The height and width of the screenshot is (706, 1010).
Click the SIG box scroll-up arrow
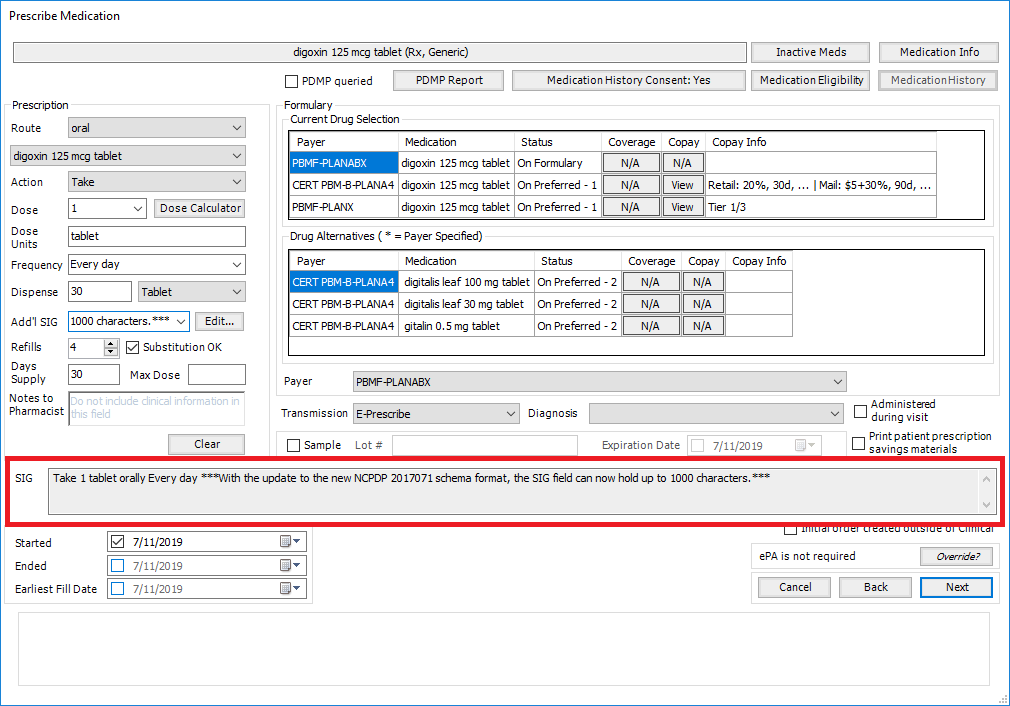[986, 479]
